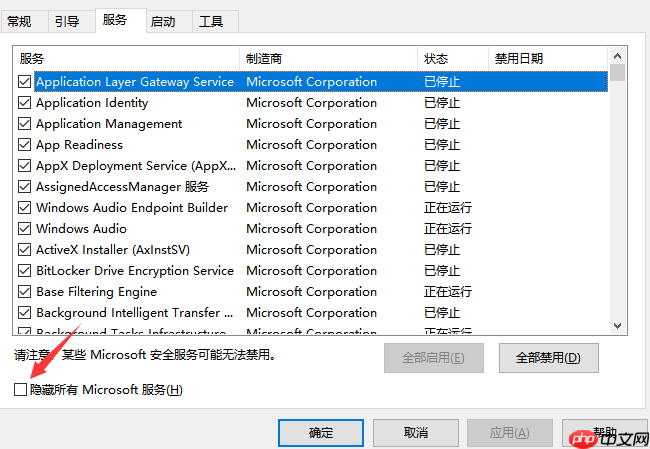This screenshot has height=449, width=650.
Task: Sort by the 状态 column header
Action: tap(453, 58)
